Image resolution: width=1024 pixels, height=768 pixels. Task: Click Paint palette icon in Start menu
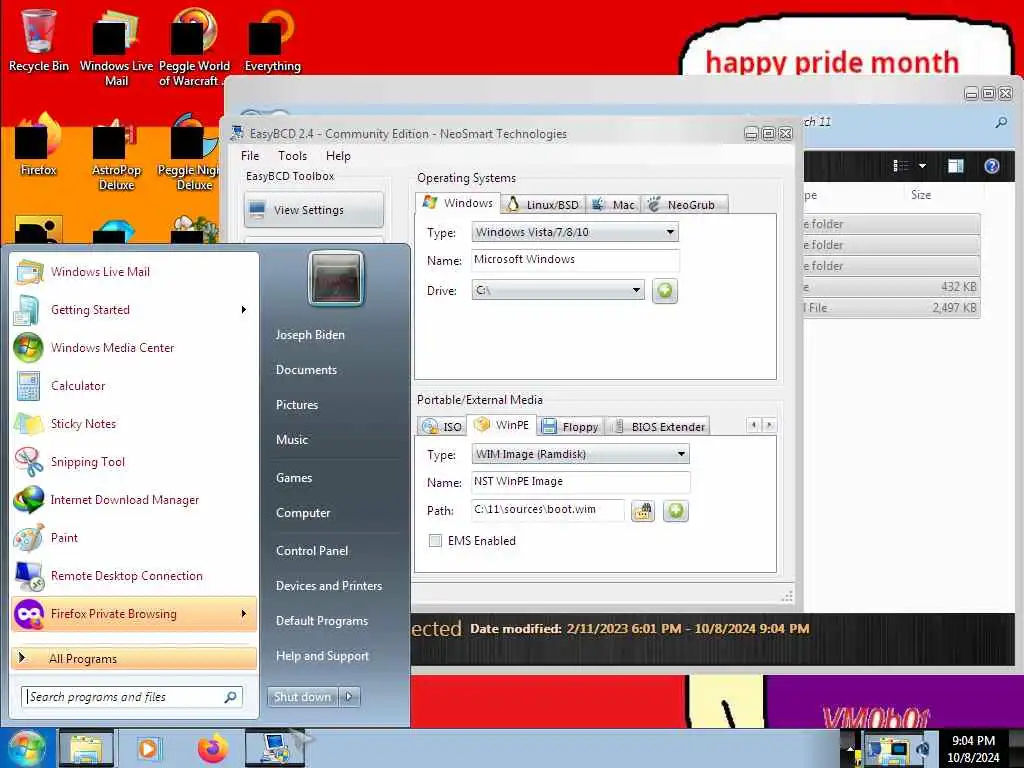(x=29, y=537)
